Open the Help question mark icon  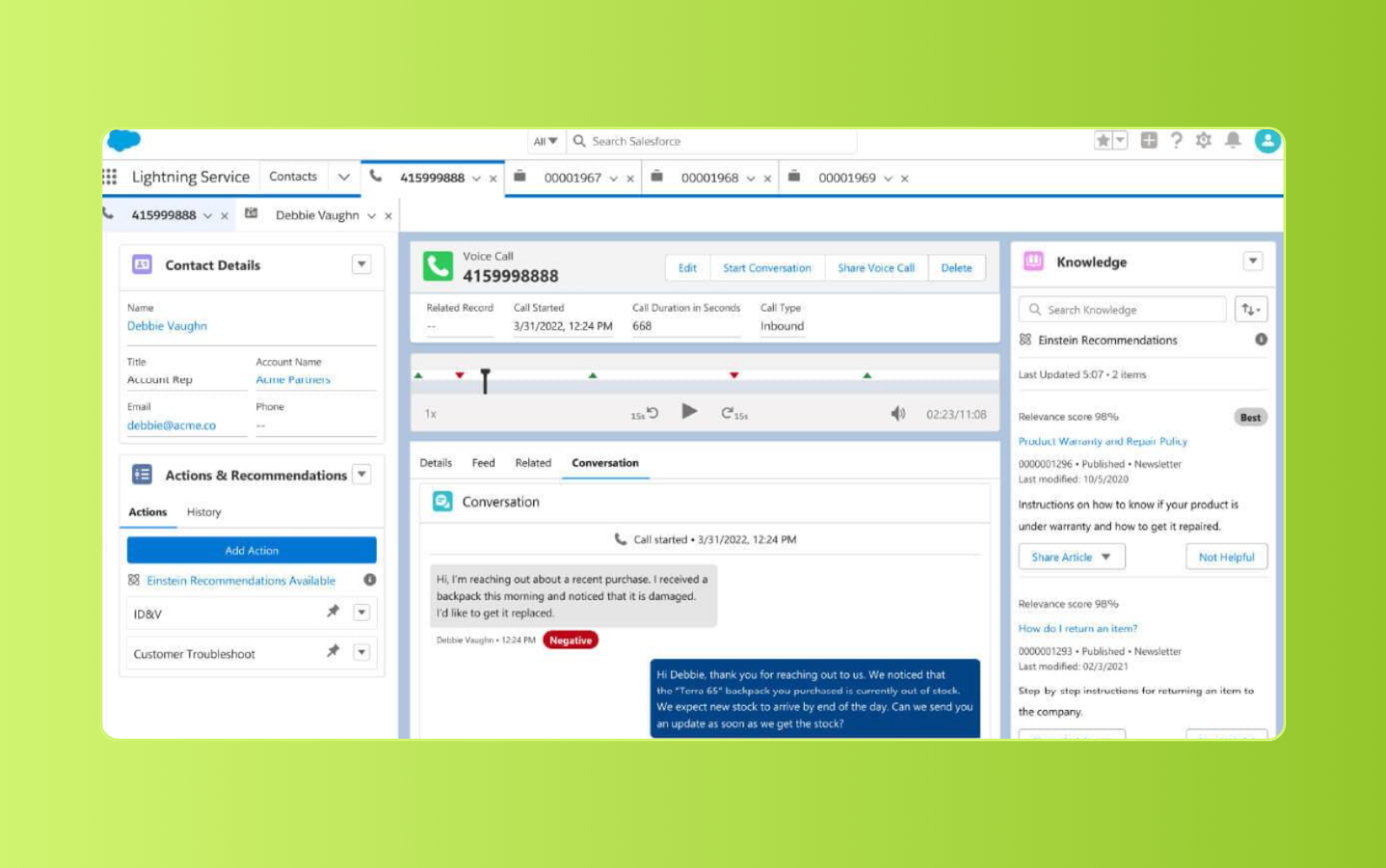coord(1176,140)
